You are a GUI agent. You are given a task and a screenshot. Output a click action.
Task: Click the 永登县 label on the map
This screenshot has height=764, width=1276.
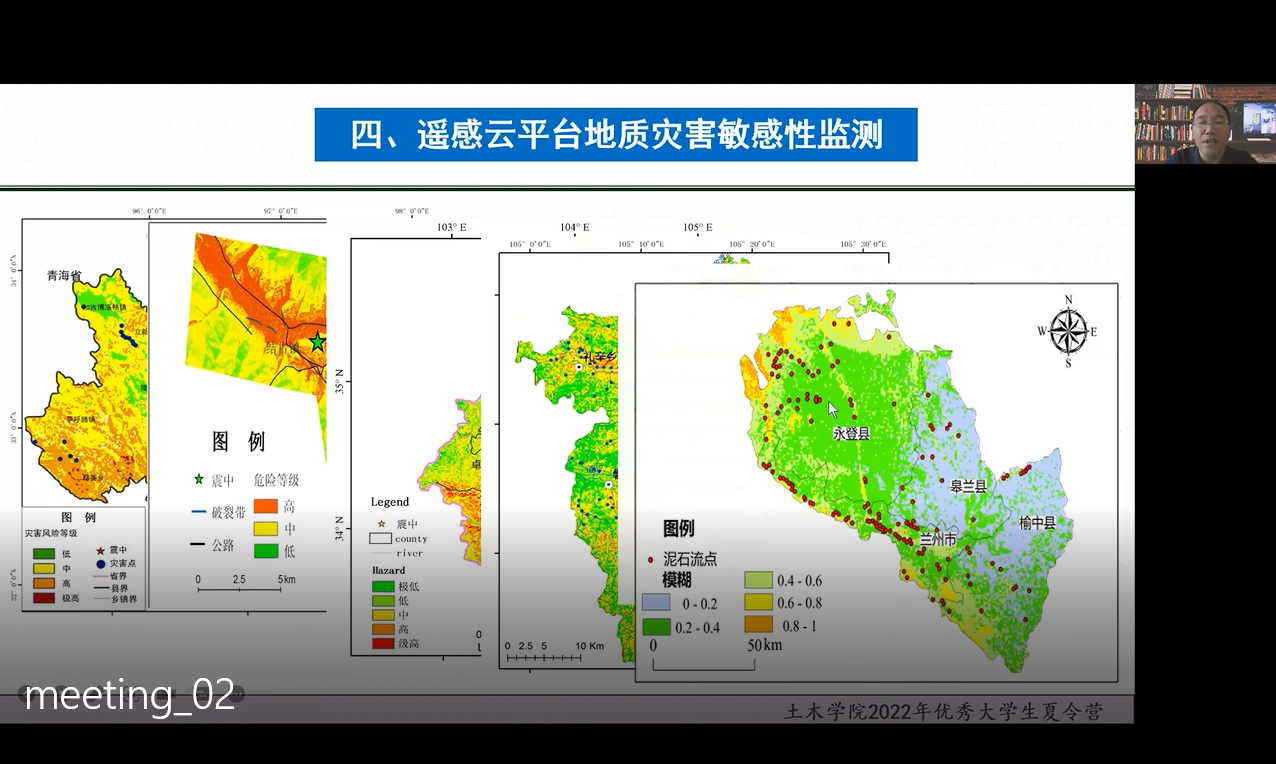pyautogui.click(x=851, y=434)
